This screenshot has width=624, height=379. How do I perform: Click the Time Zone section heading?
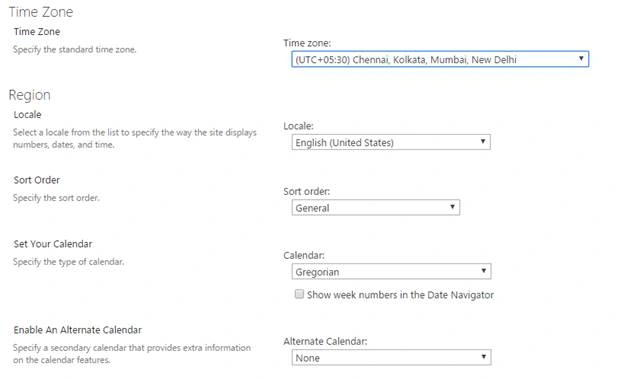[41, 12]
